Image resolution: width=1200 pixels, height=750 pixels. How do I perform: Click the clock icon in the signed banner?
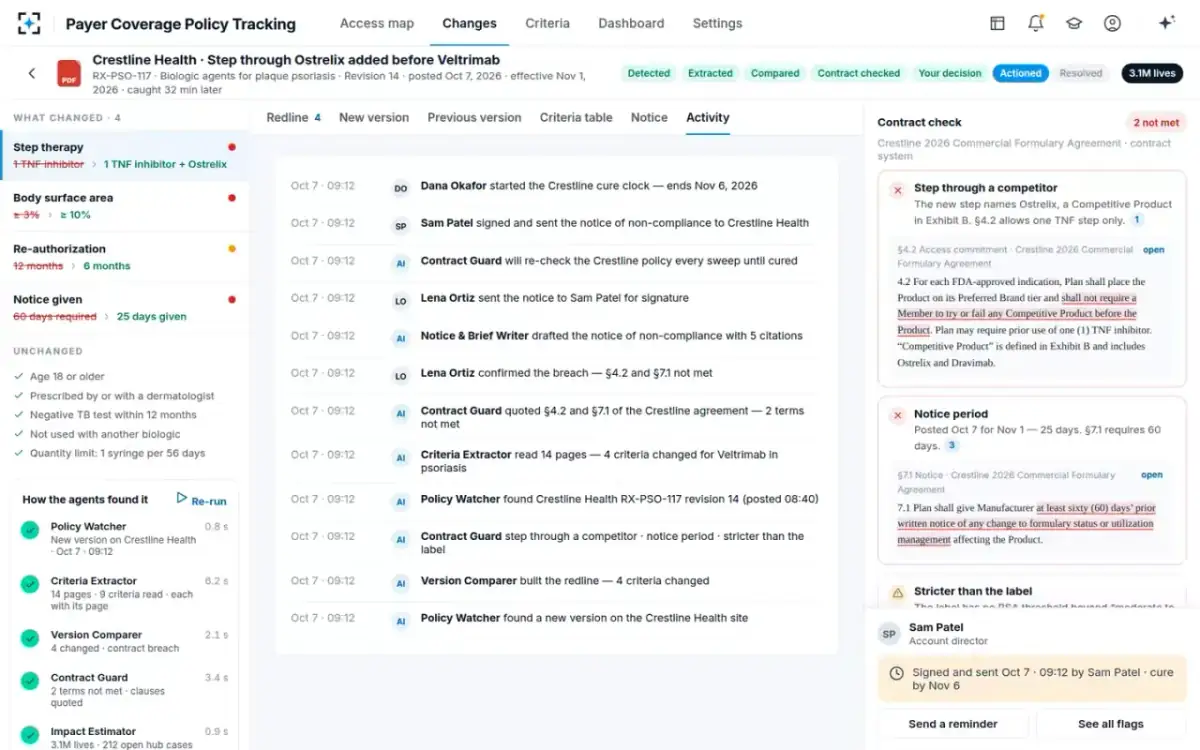point(896,673)
